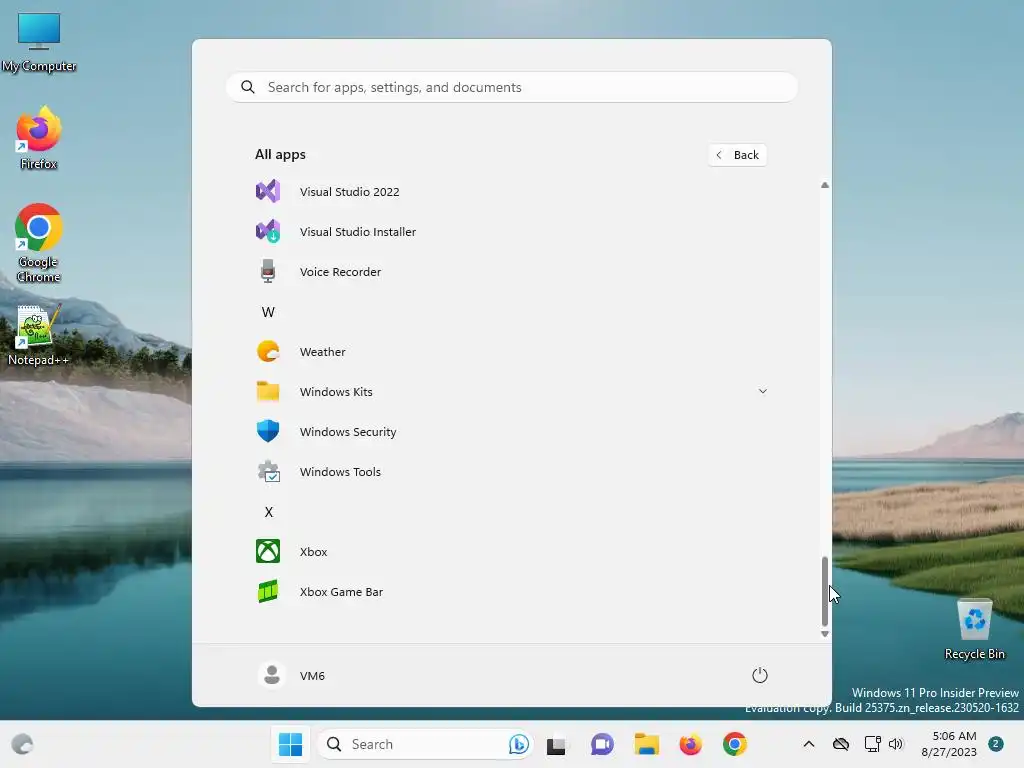Select the Firefox desktop shortcut
Screen dimensions: 1024x768
pyautogui.click(x=39, y=139)
